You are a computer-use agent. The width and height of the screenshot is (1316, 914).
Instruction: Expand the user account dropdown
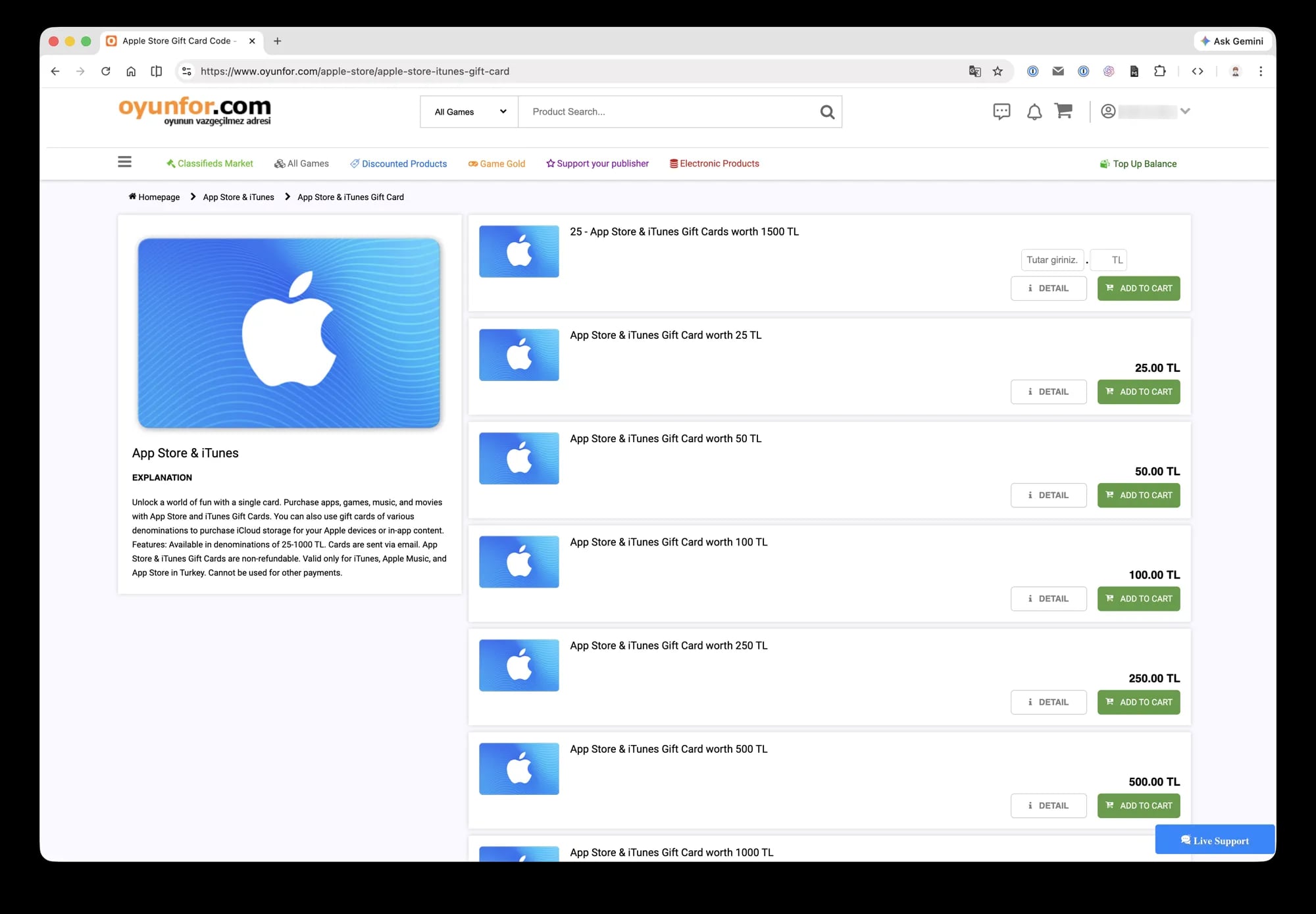tap(1185, 111)
